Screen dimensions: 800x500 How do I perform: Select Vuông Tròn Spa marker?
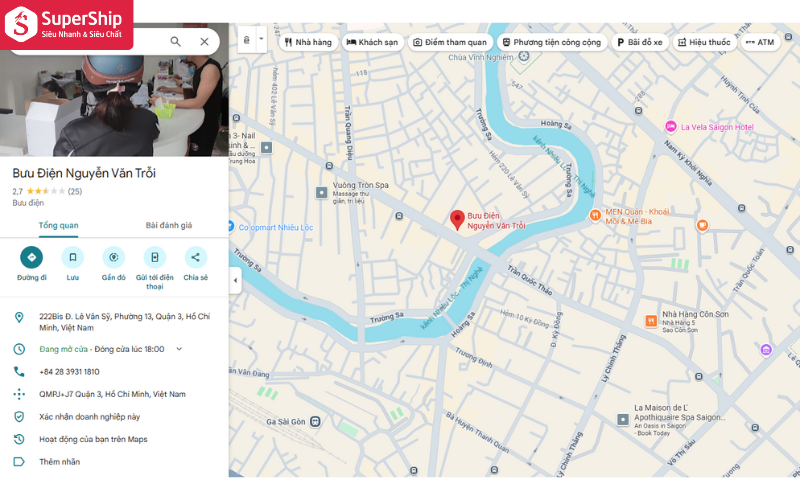tap(321, 193)
